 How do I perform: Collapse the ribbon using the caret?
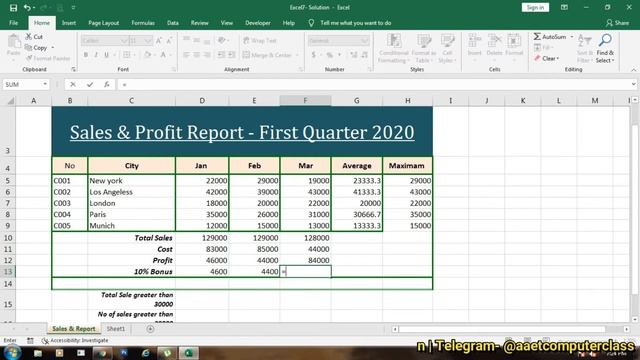[x=633, y=70]
